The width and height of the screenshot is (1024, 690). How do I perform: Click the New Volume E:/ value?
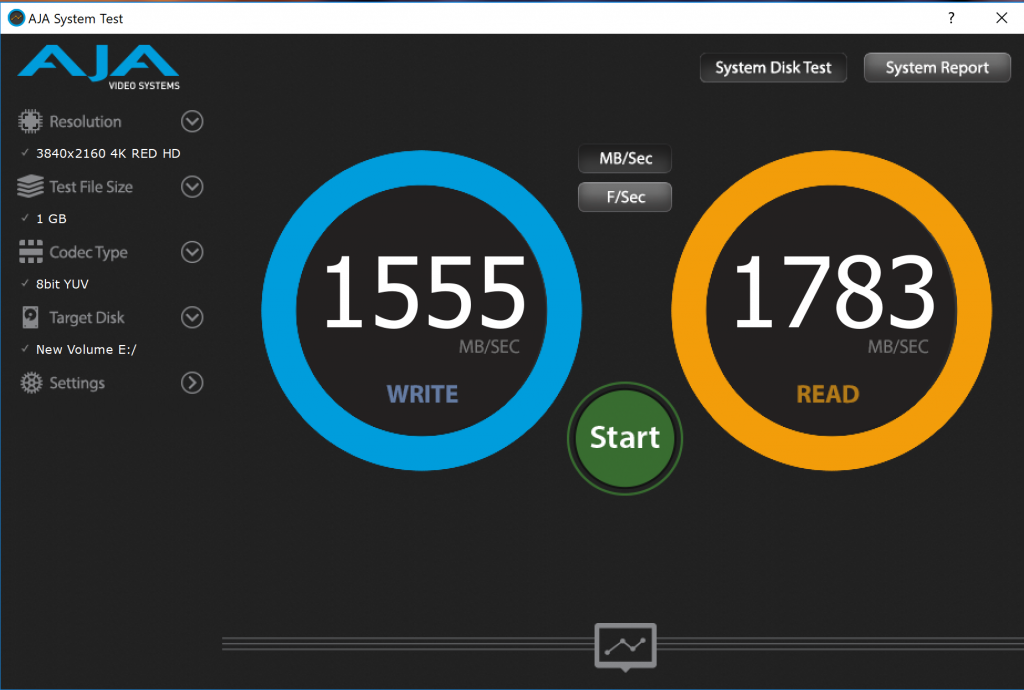[x=86, y=349]
